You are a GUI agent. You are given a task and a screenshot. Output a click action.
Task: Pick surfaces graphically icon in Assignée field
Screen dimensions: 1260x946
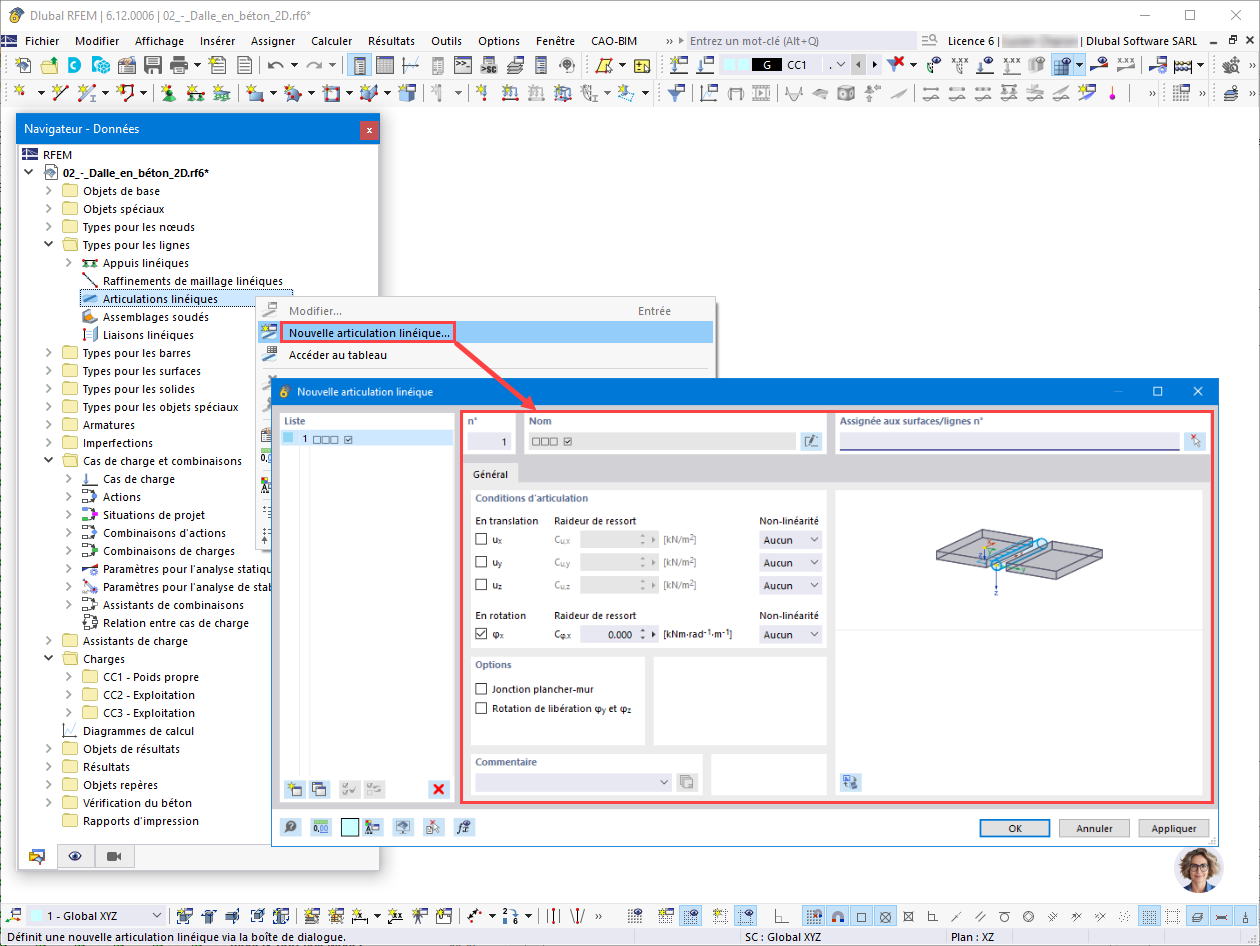click(x=1194, y=441)
